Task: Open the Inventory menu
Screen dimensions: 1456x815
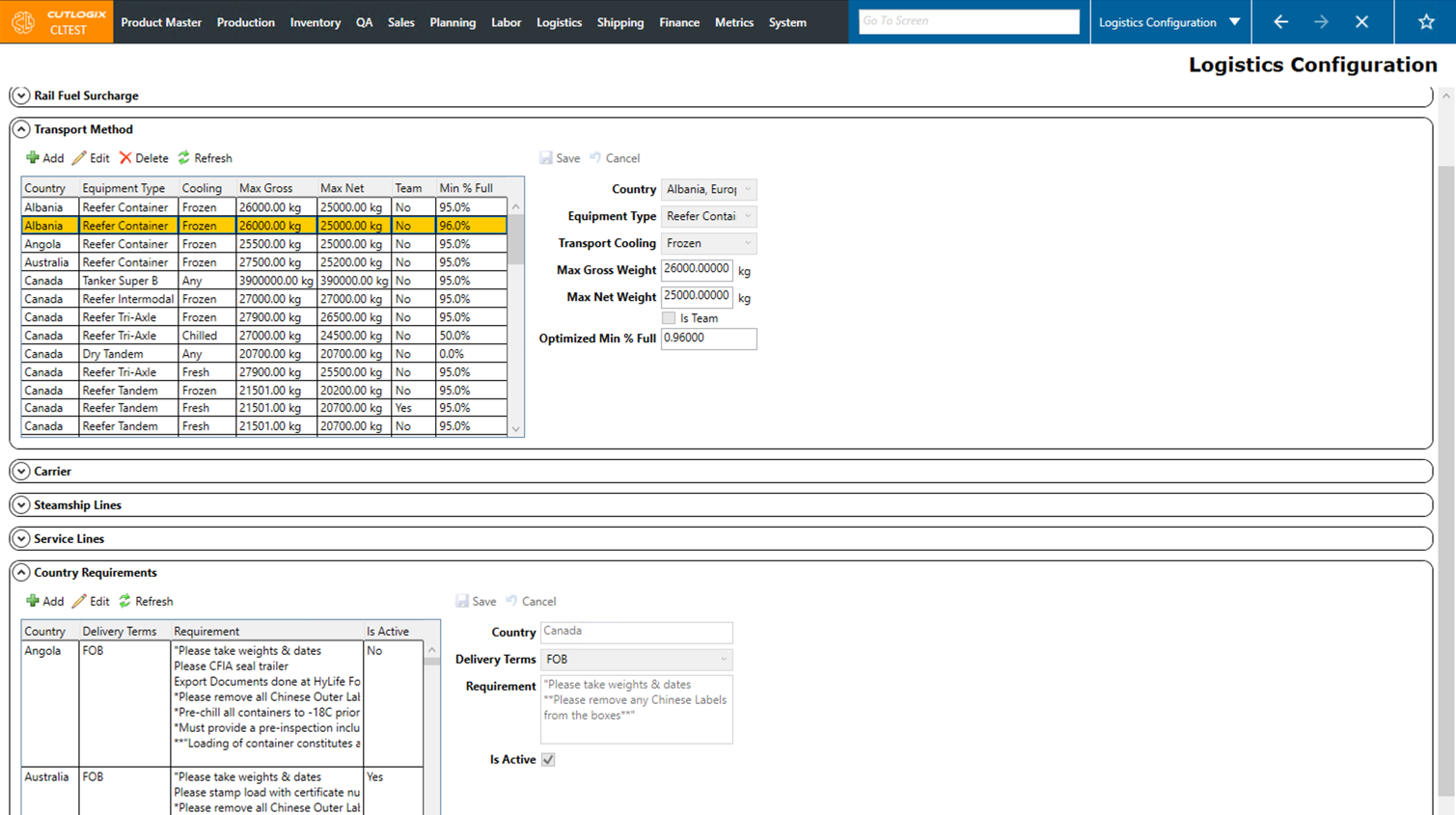Action: pyautogui.click(x=315, y=22)
